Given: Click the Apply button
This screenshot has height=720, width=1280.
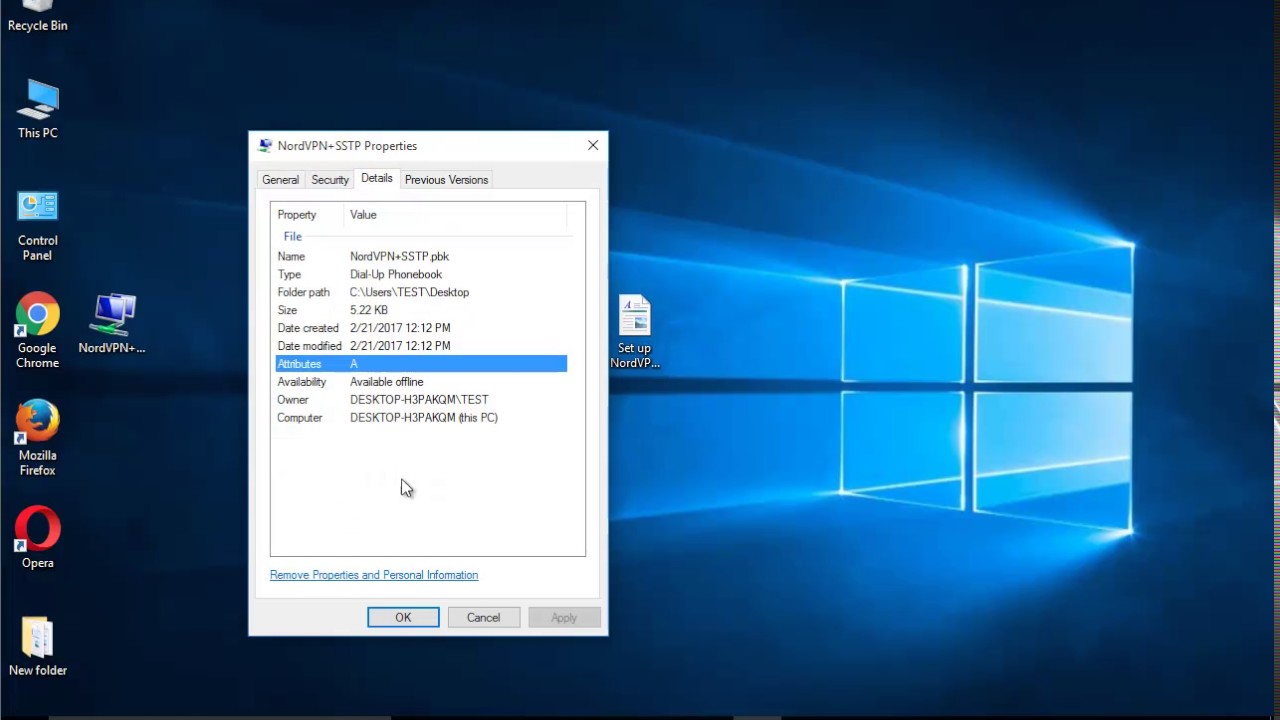Looking at the screenshot, I should pyautogui.click(x=564, y=617).
